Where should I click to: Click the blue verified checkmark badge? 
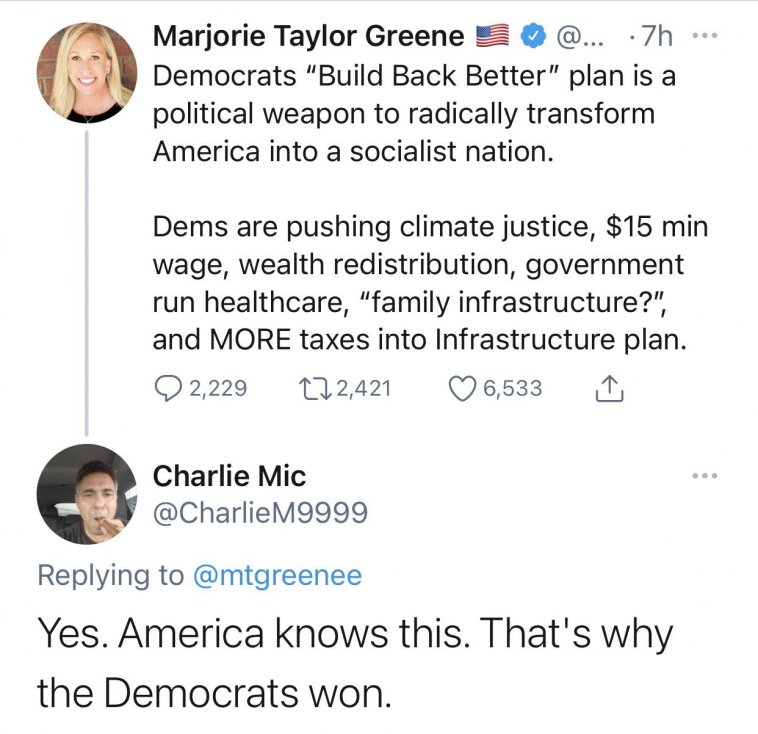[x=535, y=39]
